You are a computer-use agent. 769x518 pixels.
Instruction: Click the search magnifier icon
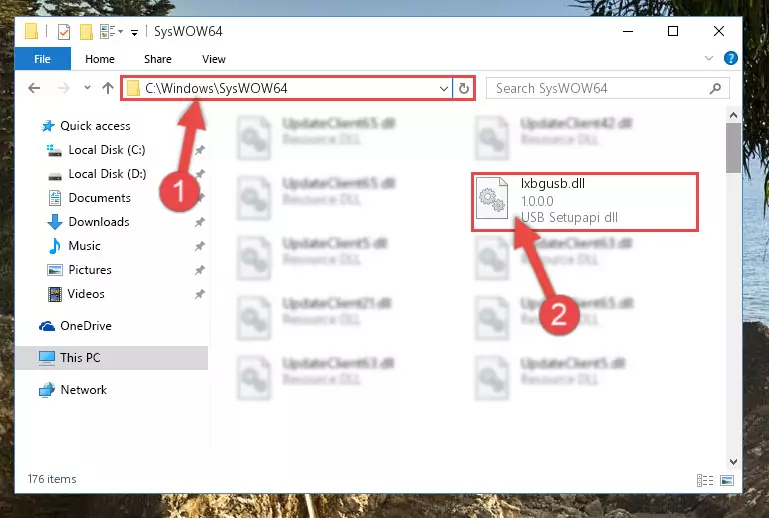[x=716, y=88]
